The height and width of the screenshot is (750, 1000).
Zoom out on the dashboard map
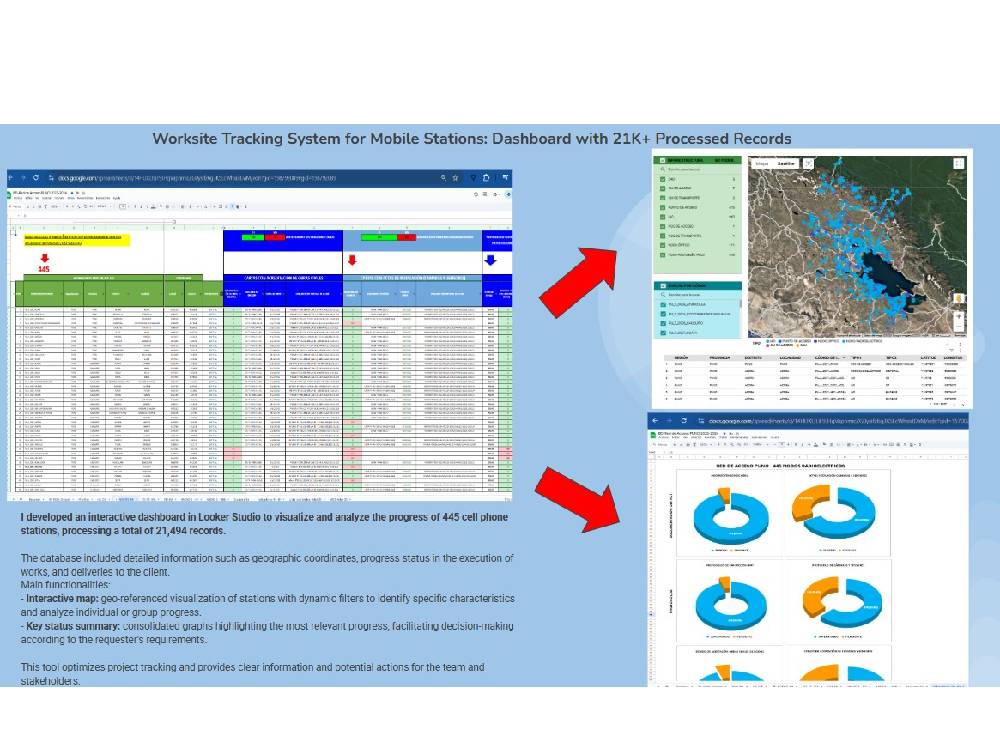(x=958, y=326)
